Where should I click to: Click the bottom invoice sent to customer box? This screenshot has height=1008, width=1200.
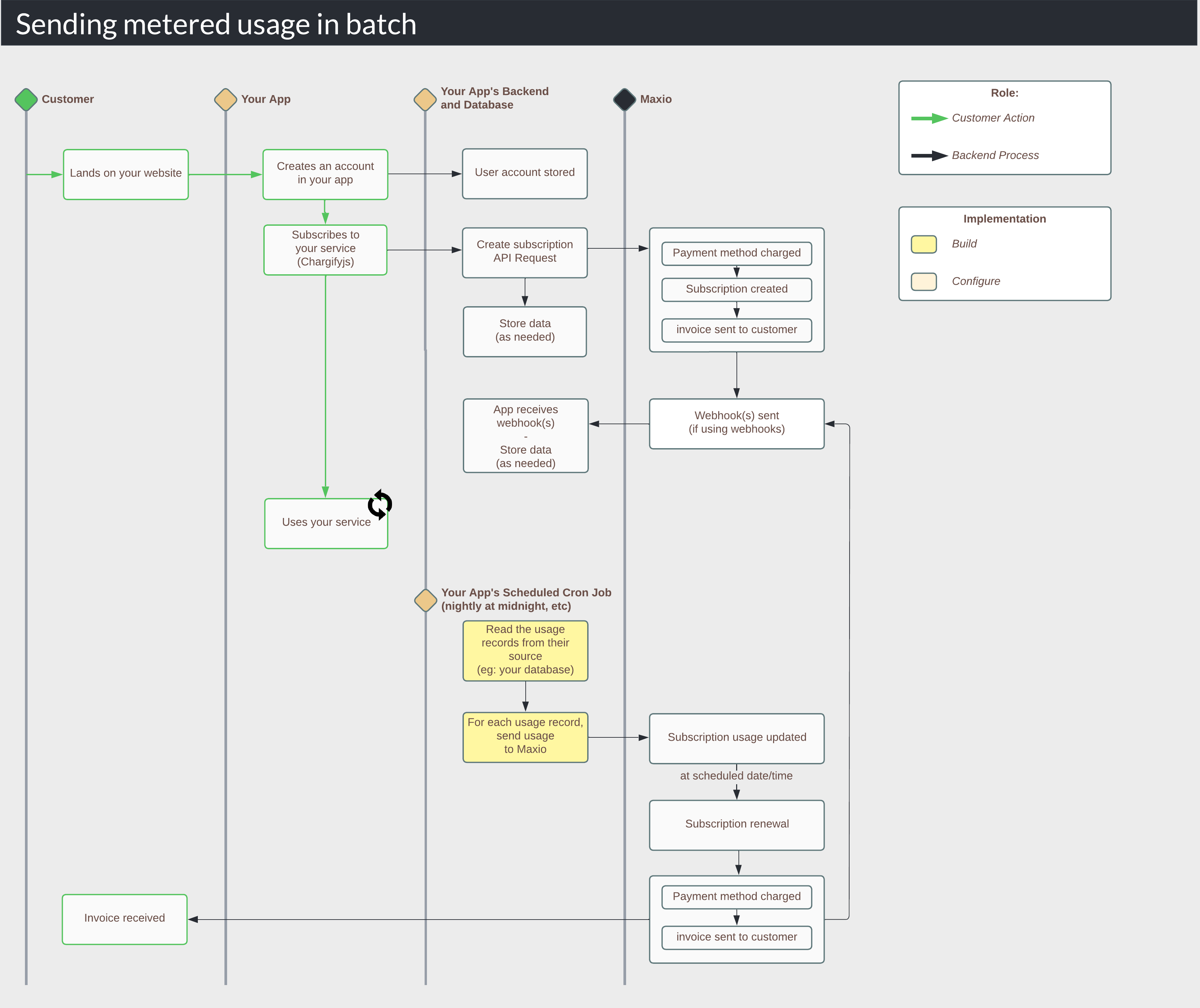click(736, 937)
